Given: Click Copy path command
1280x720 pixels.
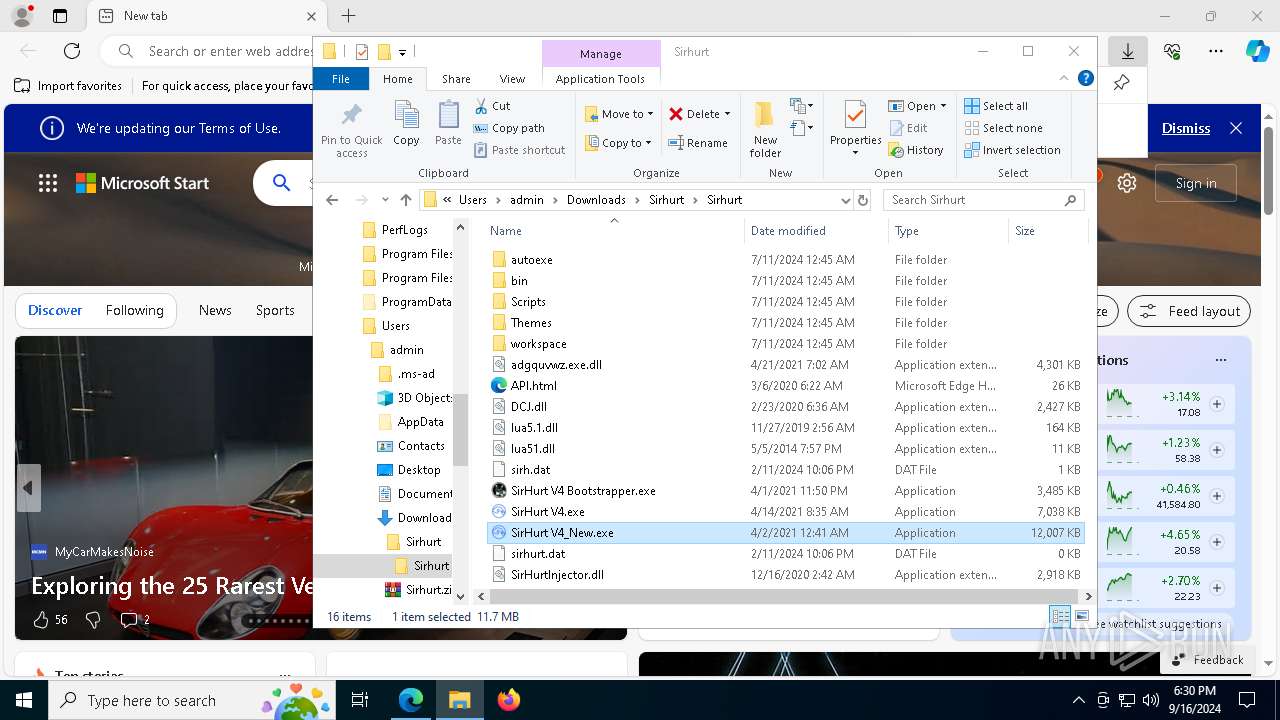Looking at the screenshot, I should tap(509, 128).
